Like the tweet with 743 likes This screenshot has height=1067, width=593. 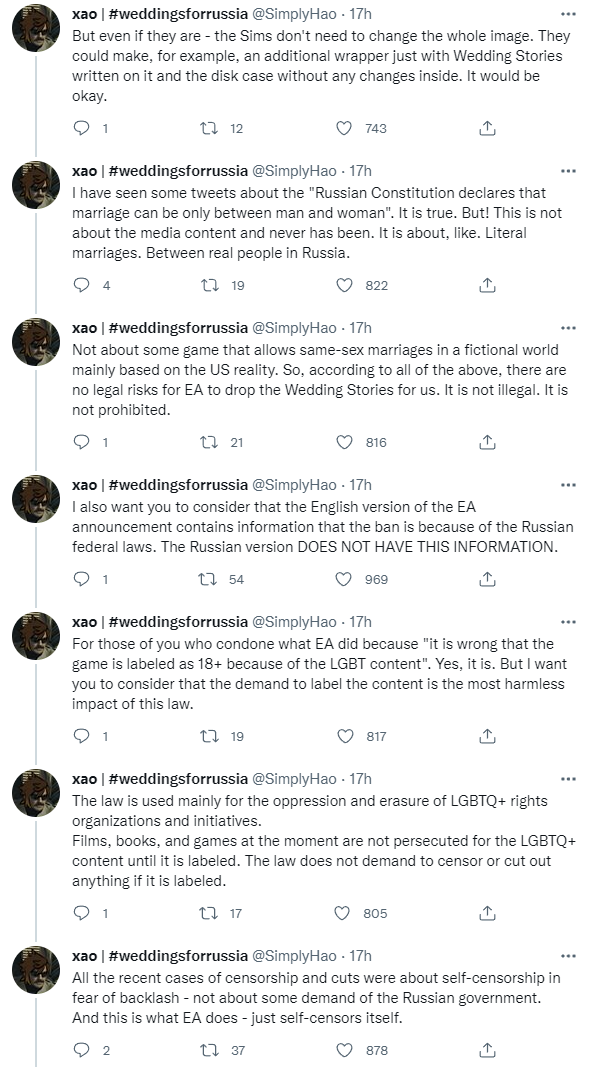tap(344, 128)
